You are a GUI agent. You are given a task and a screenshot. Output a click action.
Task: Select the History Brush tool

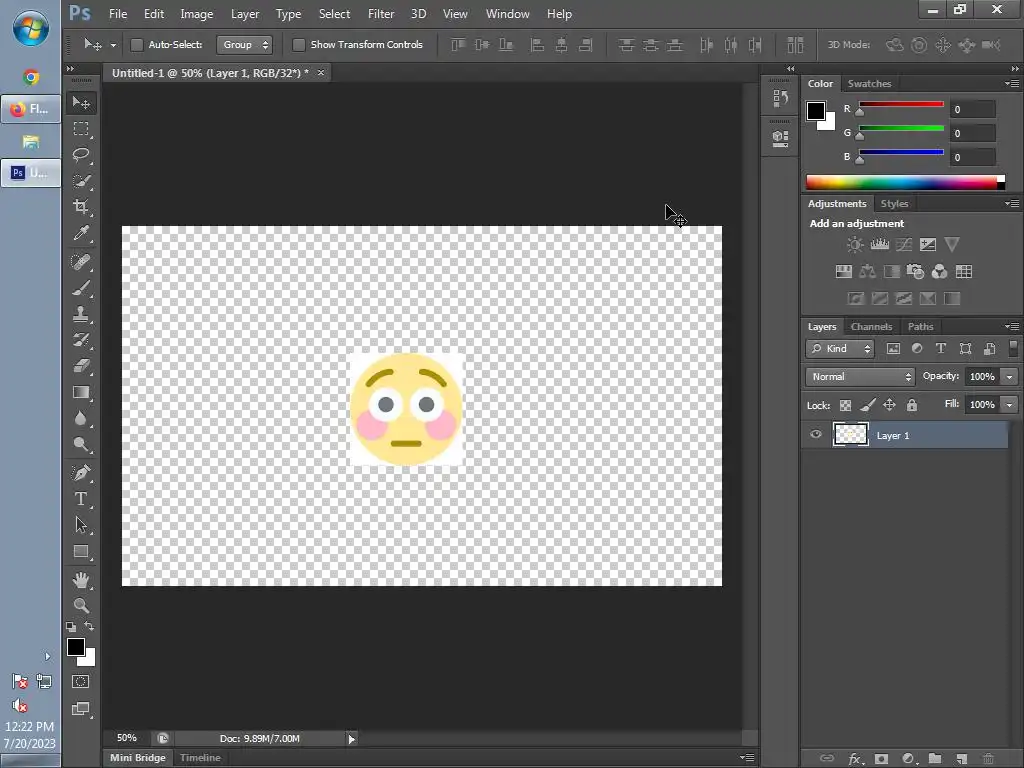81,340
